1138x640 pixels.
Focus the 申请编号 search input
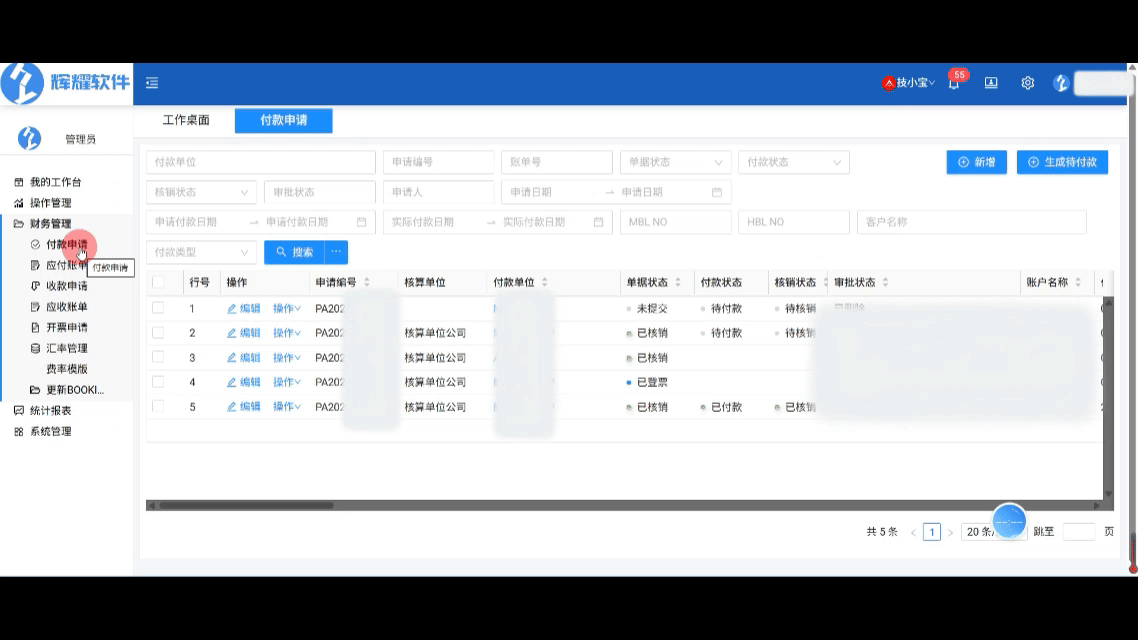point(438,162)
